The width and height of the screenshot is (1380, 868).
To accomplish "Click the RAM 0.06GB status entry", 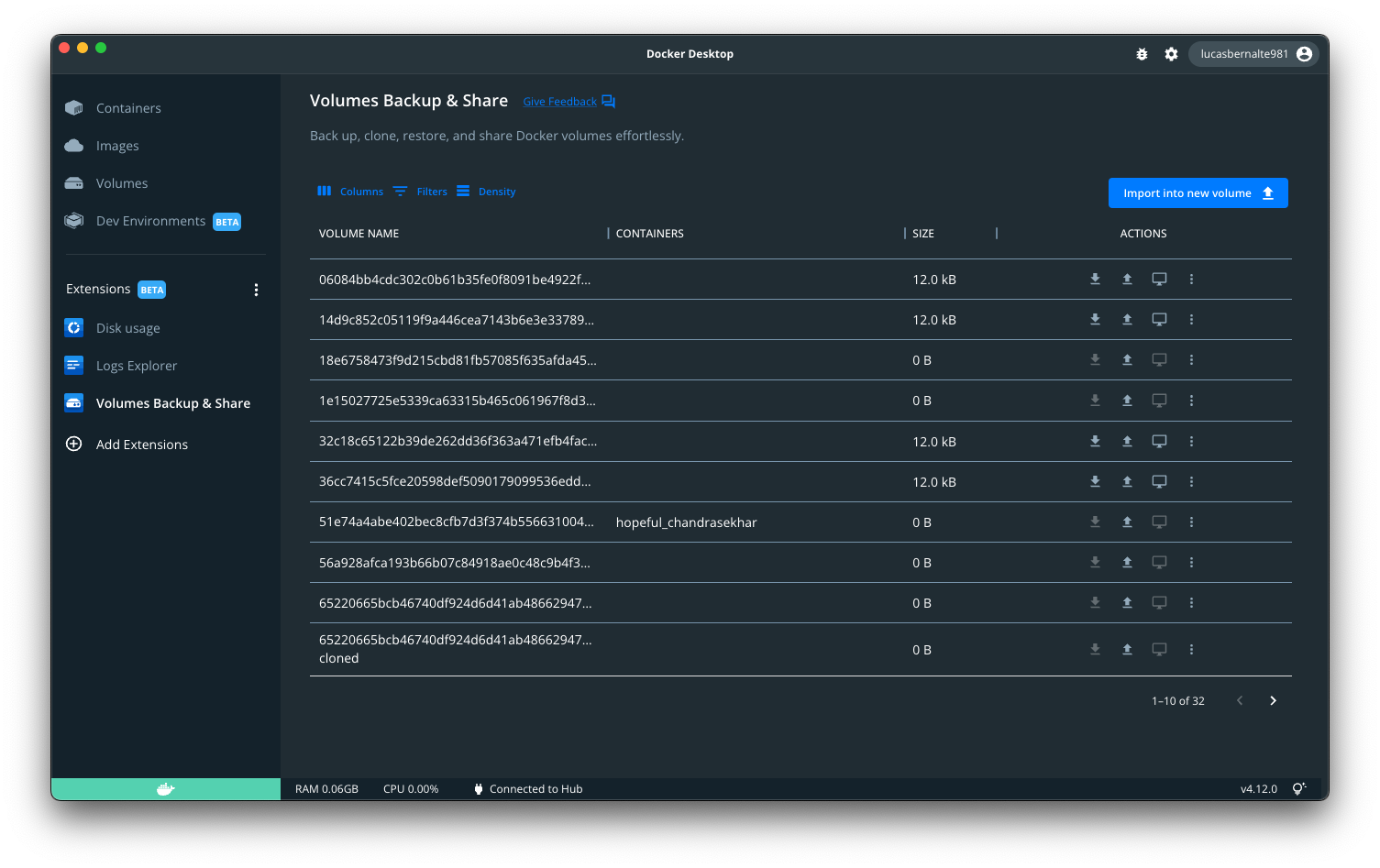I will pyautogui.click(x=326, y=789).
